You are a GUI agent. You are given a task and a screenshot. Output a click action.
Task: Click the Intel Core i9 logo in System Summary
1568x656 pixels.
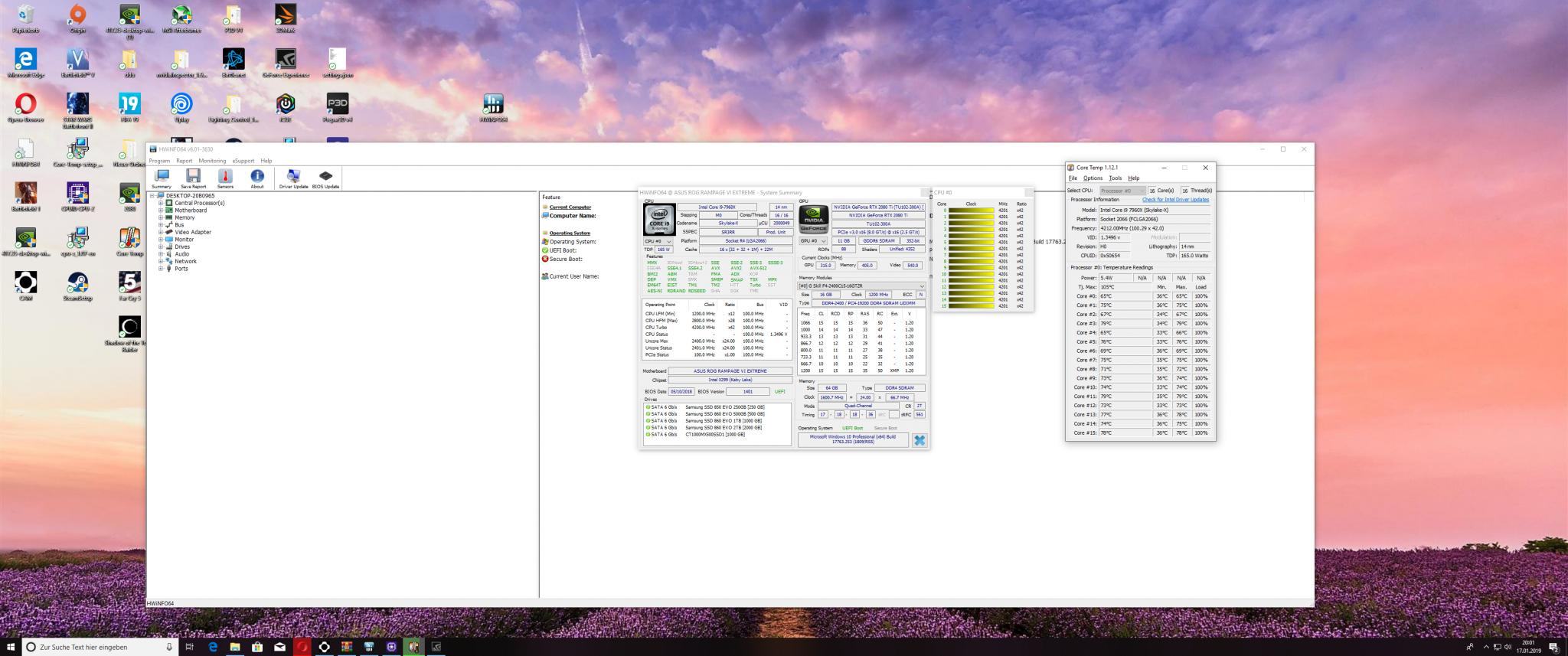[x=658, y=220]
